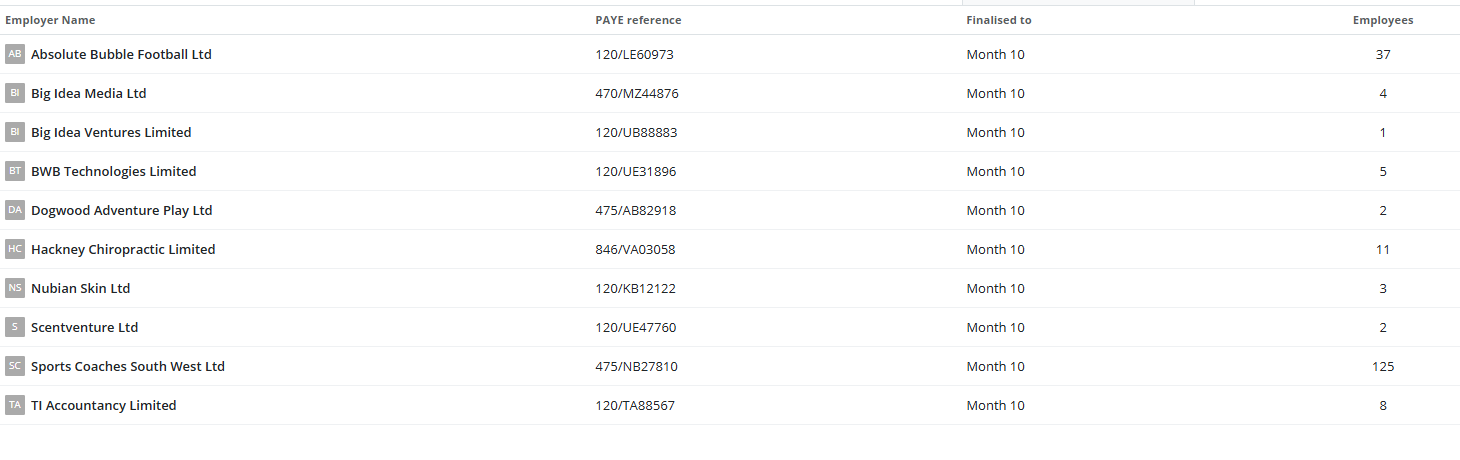Viewport: 1460px width, 460px height.
Task: Click Month 10 in the Scentventure Ltd row
Action: 995,327
